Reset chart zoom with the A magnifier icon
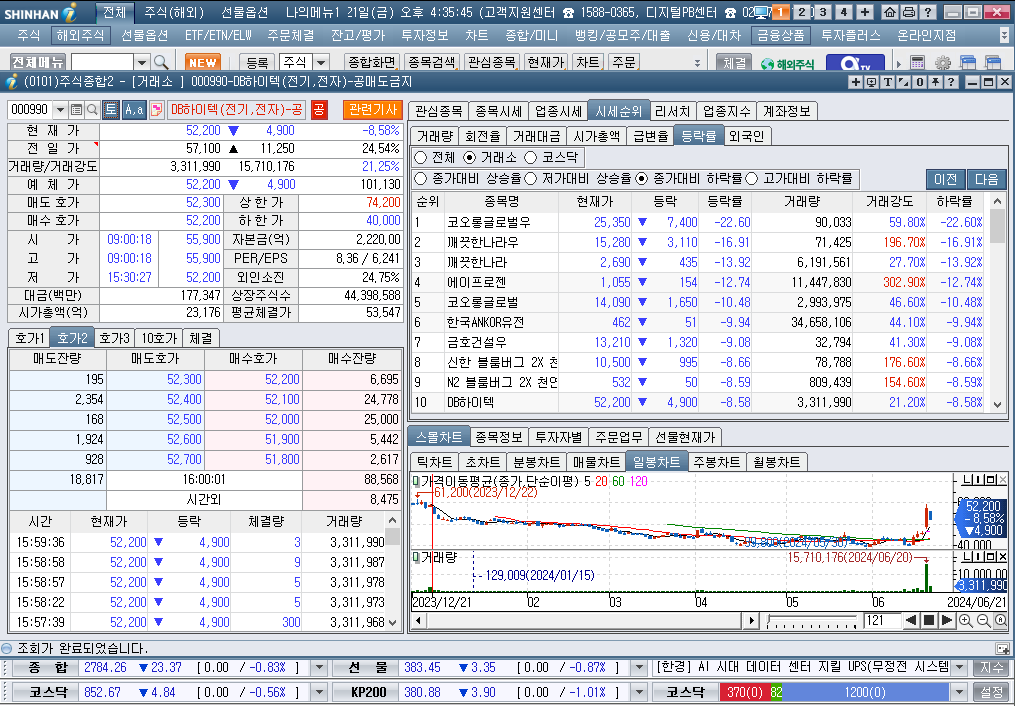 (1000, 621)
